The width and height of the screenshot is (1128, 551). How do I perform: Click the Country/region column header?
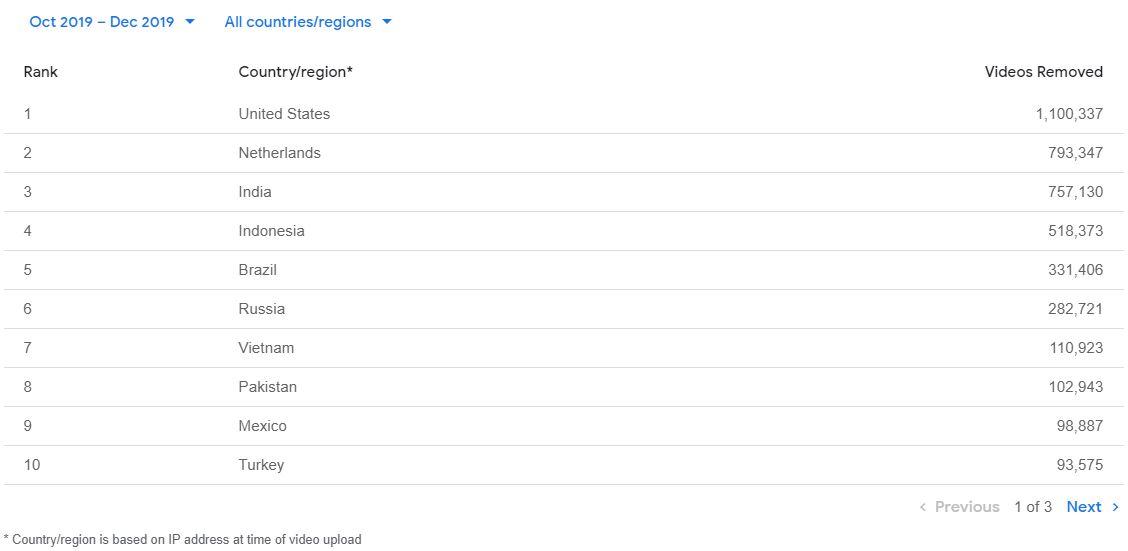(x=295, y=72)
